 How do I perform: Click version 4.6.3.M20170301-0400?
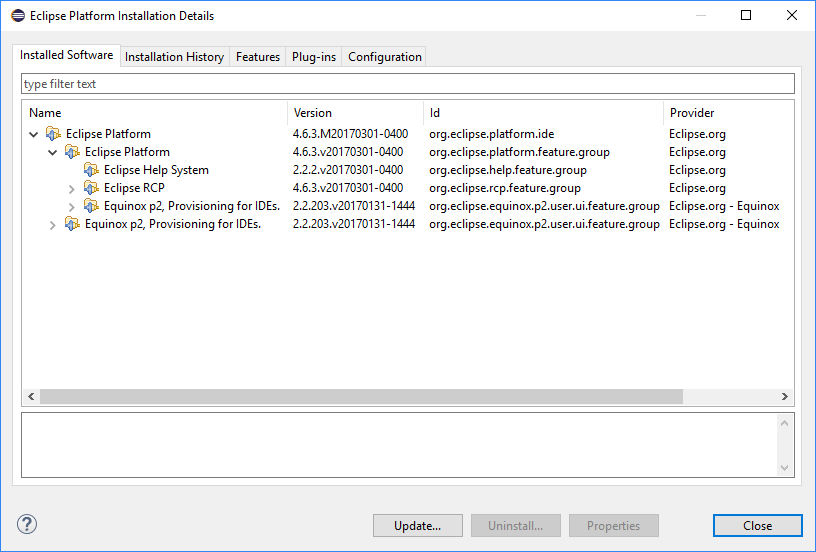[350, 134]
